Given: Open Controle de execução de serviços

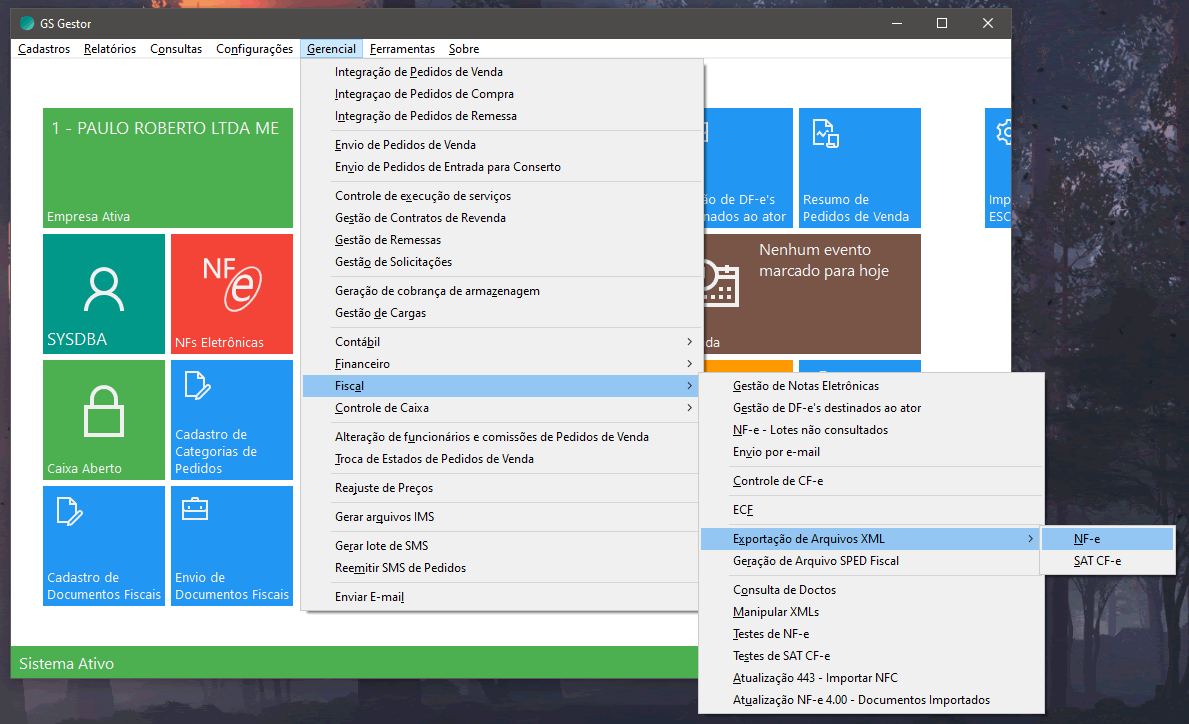Looking at the screenshot, I should click(x=500, y=196).
